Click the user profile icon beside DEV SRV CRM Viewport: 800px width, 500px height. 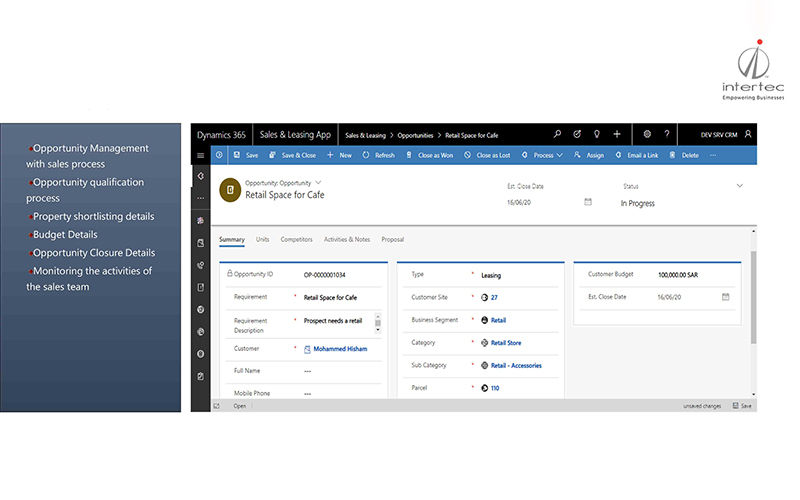(x=748, y=134)
